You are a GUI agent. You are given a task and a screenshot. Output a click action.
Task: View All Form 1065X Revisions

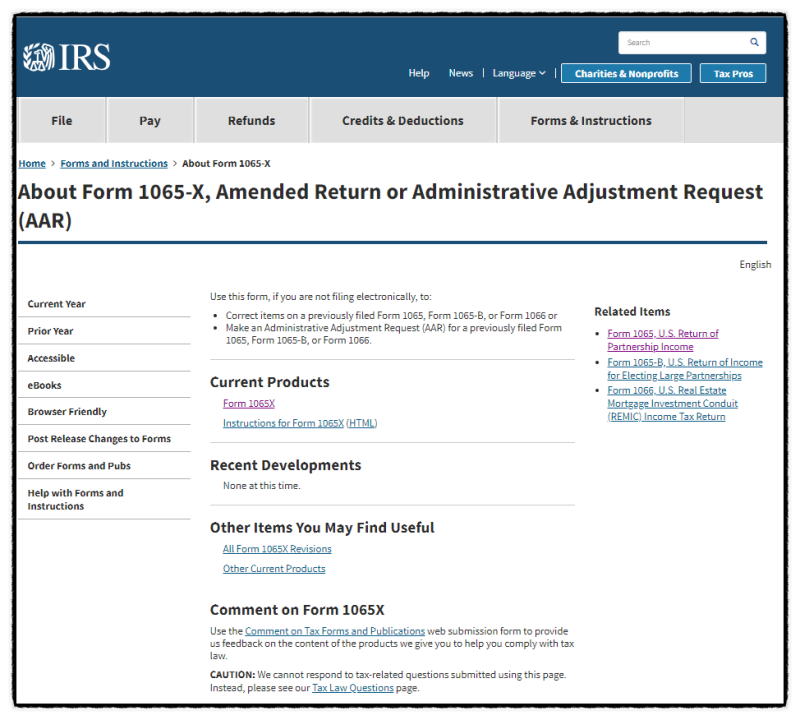(x=277, y=549)
